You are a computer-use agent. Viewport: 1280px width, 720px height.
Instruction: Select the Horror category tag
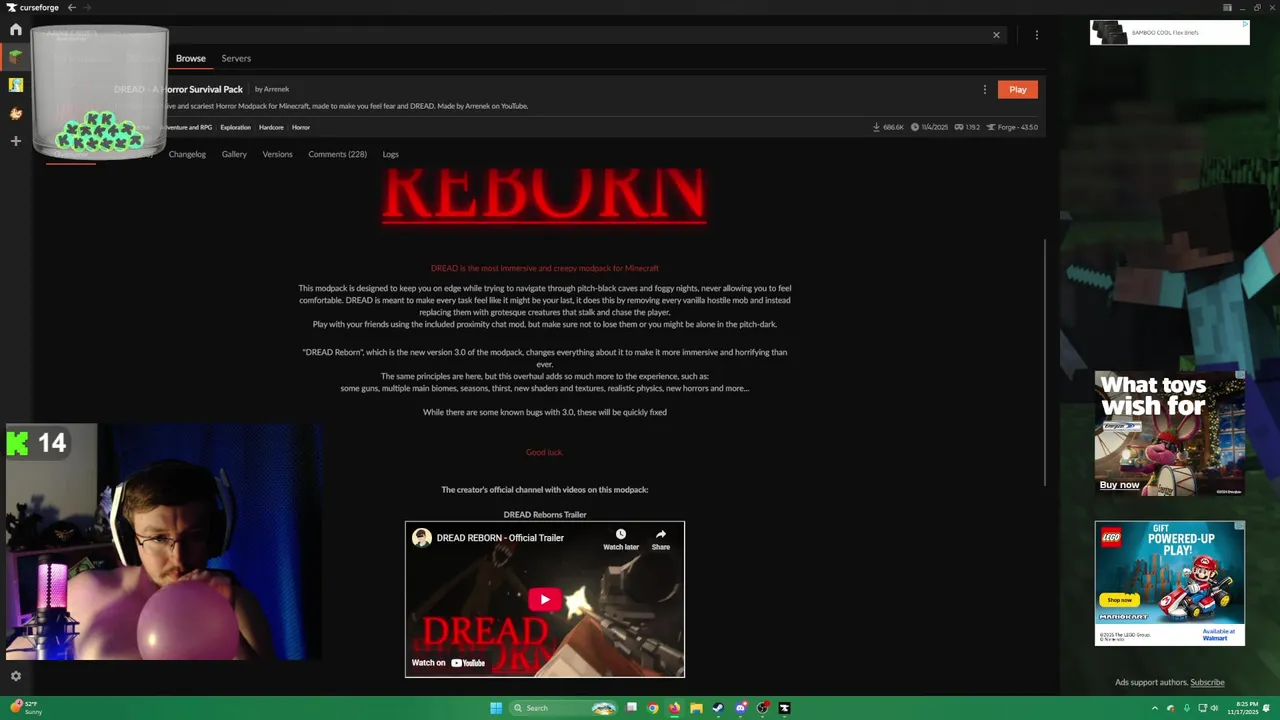point(301,127)
